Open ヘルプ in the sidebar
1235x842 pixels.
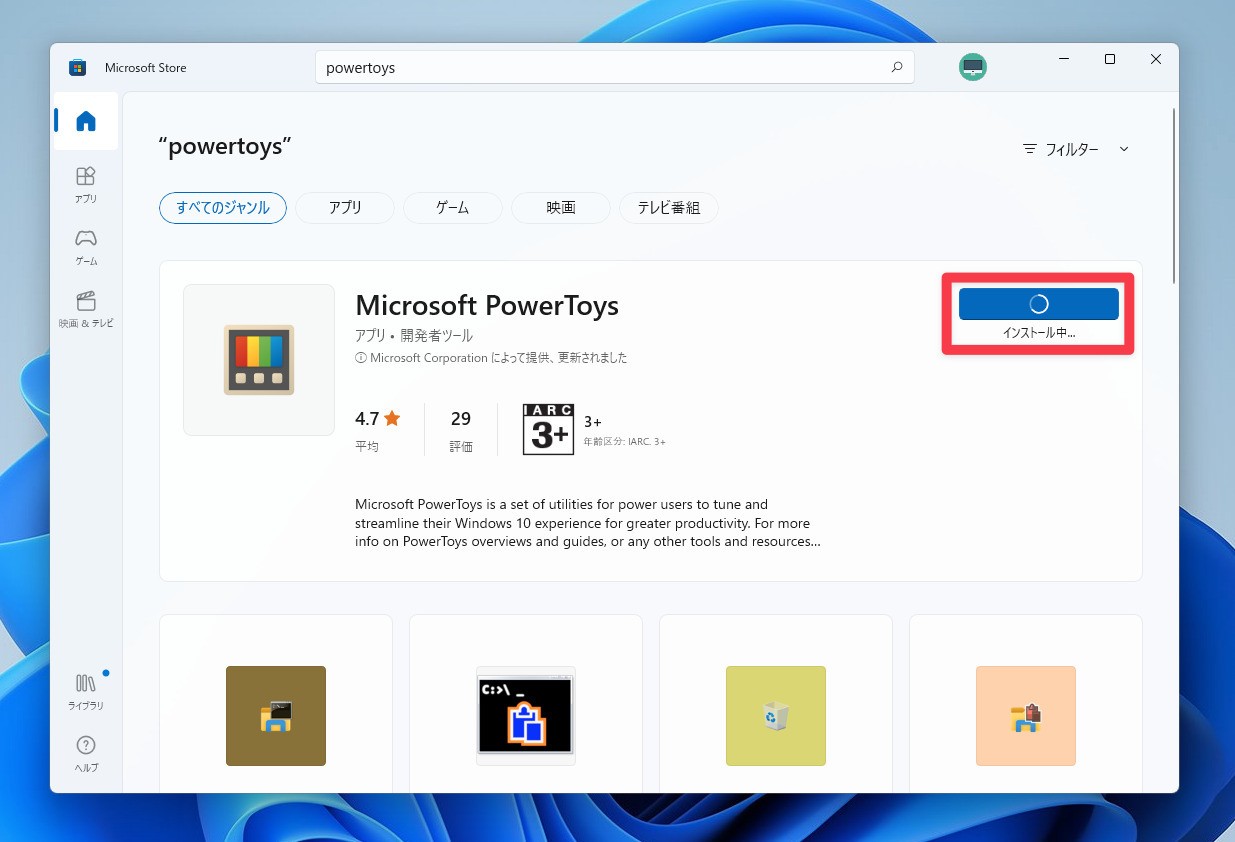click(86, 753)
